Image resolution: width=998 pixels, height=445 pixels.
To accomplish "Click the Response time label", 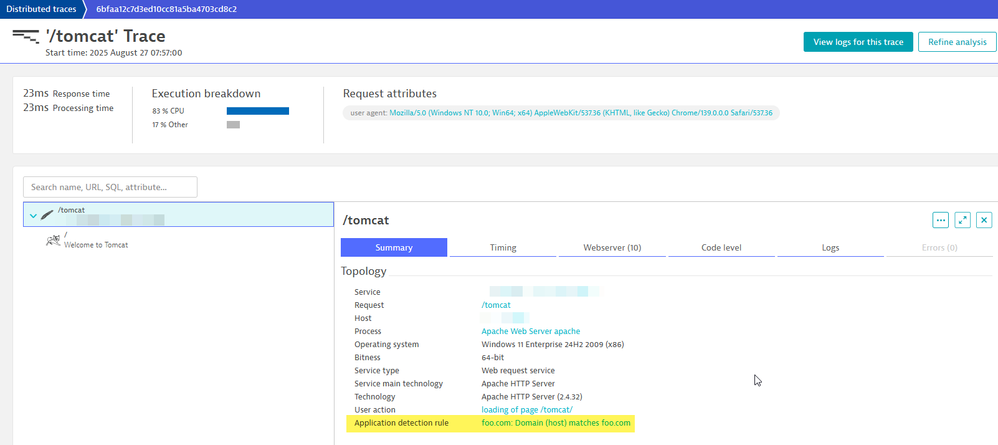I will (81, 94).
